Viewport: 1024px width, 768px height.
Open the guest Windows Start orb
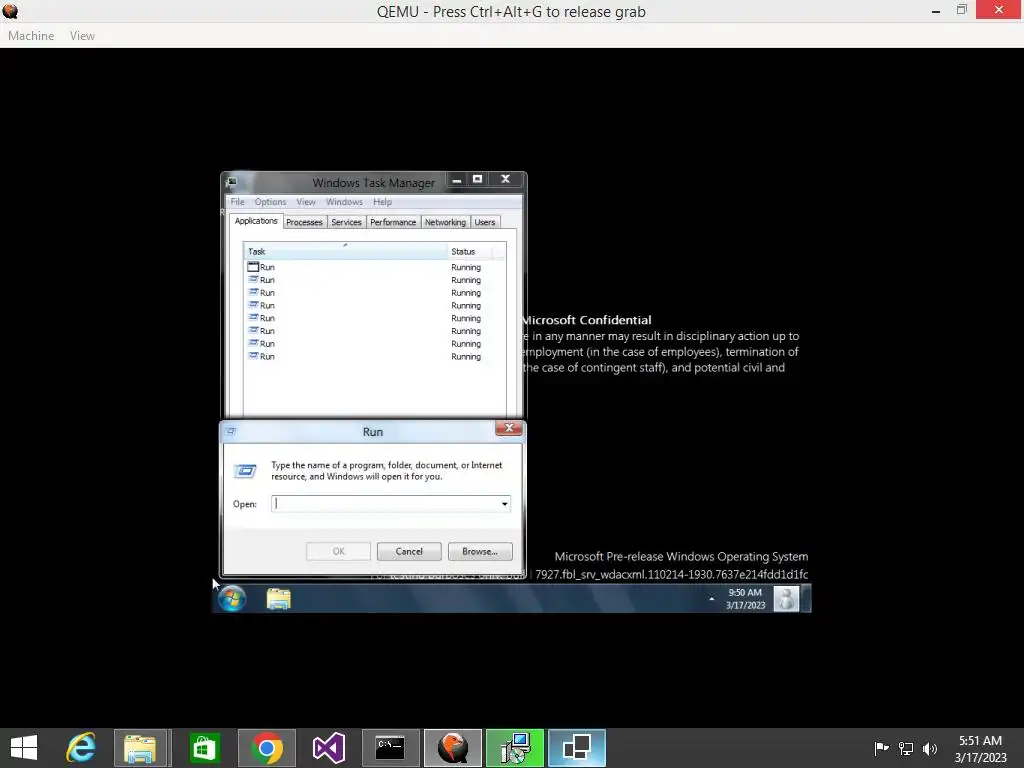[x=232, y=598]
